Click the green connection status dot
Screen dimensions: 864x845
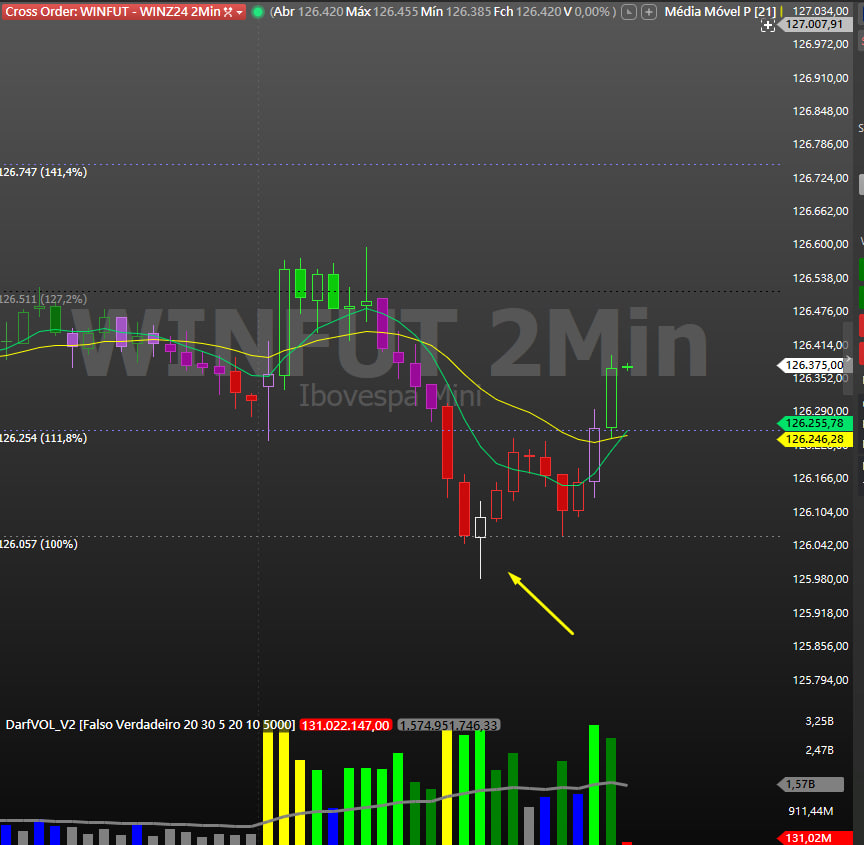[x=257, y=12]
